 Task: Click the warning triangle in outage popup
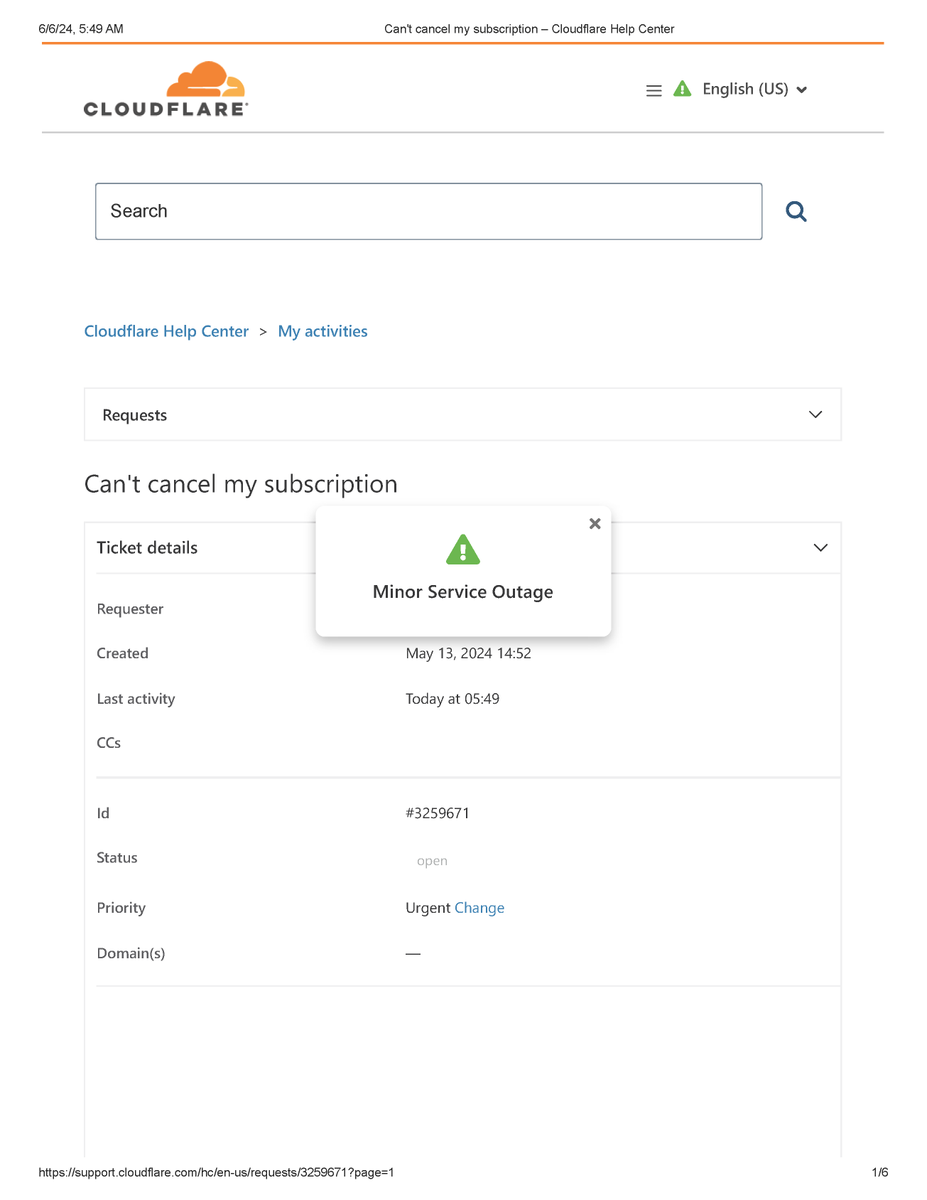(463, 549)
